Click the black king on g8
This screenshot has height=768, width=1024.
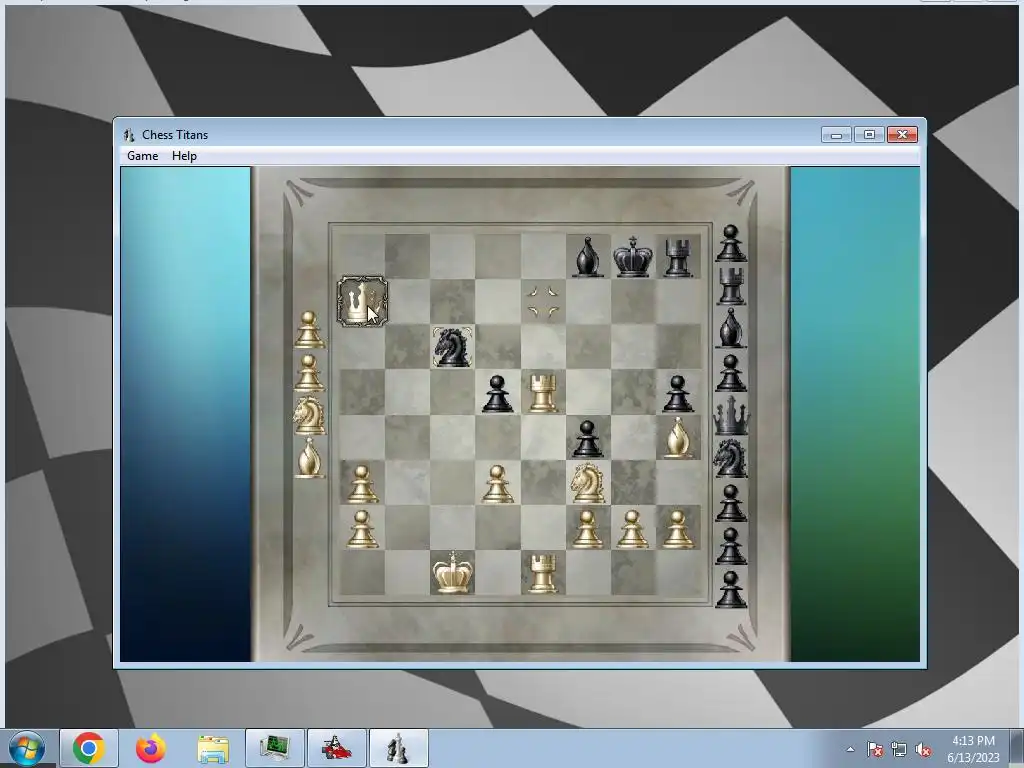tap(632, 256)
